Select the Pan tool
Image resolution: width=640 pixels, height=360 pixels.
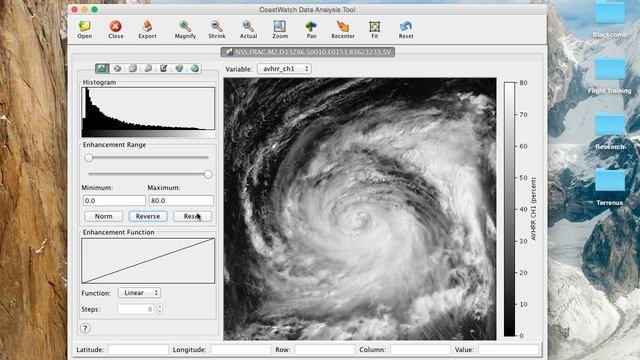coord(311,29)
